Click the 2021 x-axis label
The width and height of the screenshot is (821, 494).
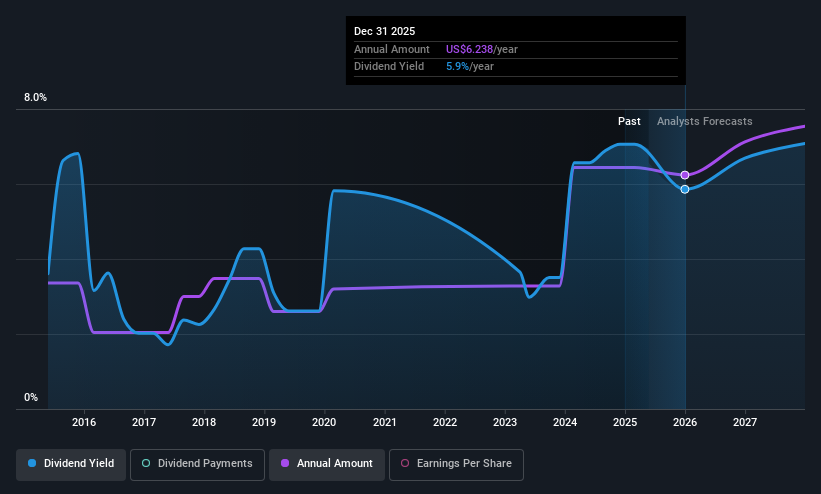tap(385, 422)
